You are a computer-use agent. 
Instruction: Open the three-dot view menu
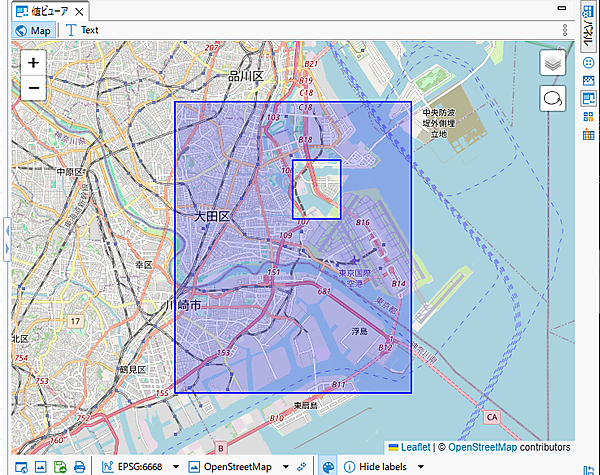click(565, 30)
